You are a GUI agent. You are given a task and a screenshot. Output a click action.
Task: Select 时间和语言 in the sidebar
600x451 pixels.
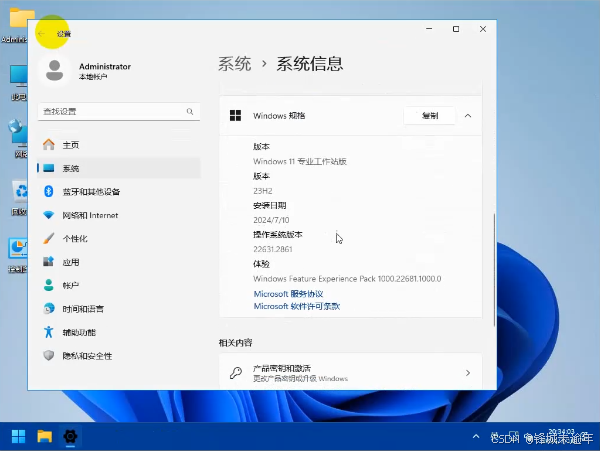click(119, 308)
